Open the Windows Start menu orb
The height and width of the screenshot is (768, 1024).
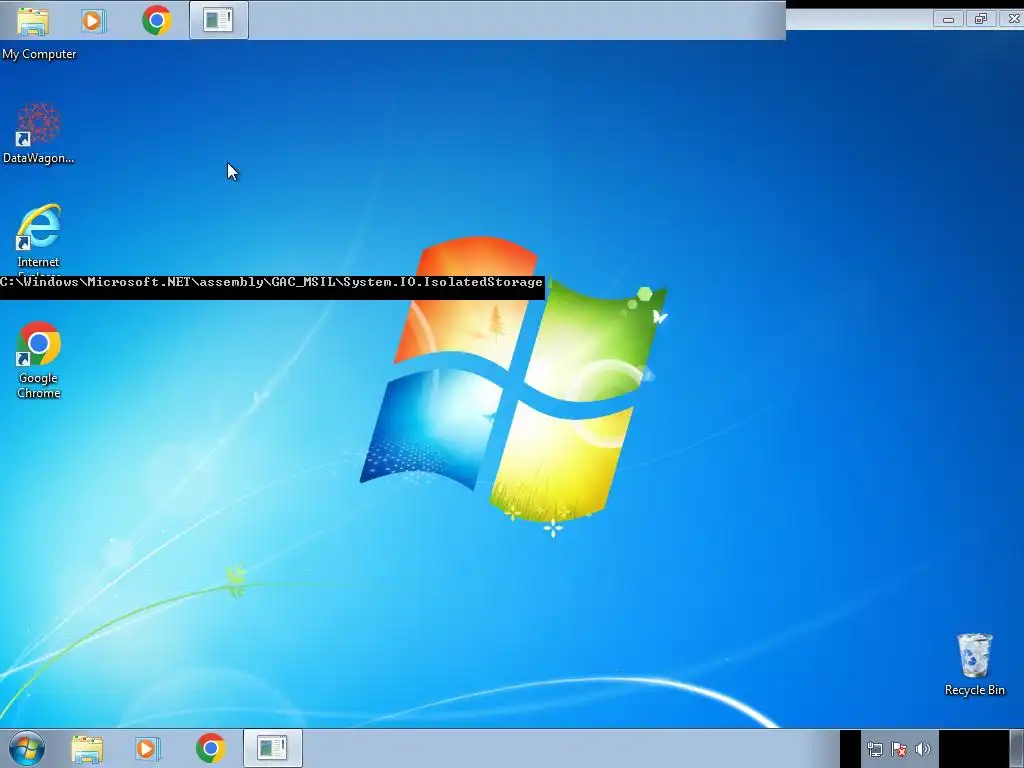tap(27, 748)
